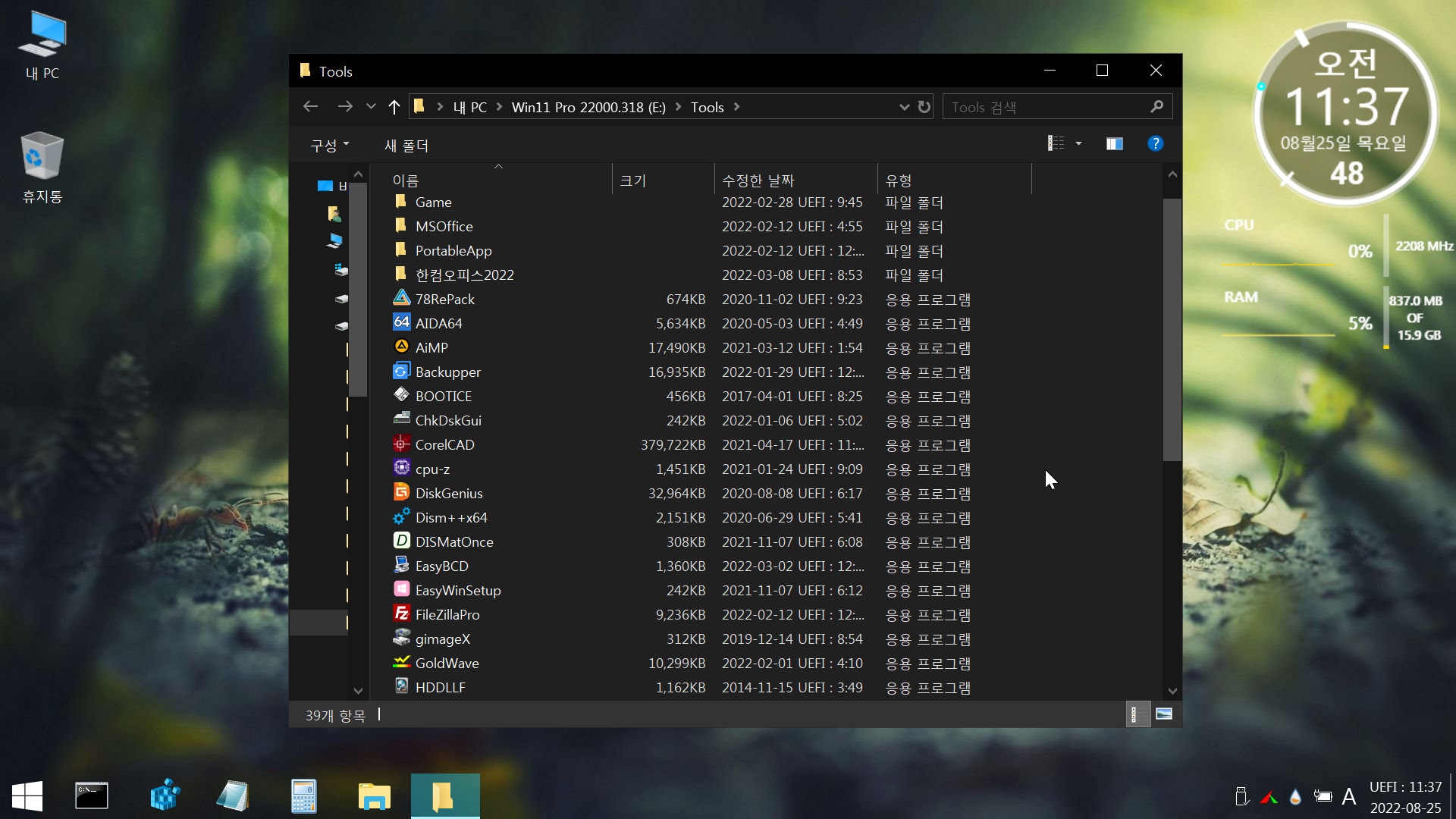Select the 한컴오피스2022 folder icon
Viewport: 1456px width, 819px height.
point(401,274)
